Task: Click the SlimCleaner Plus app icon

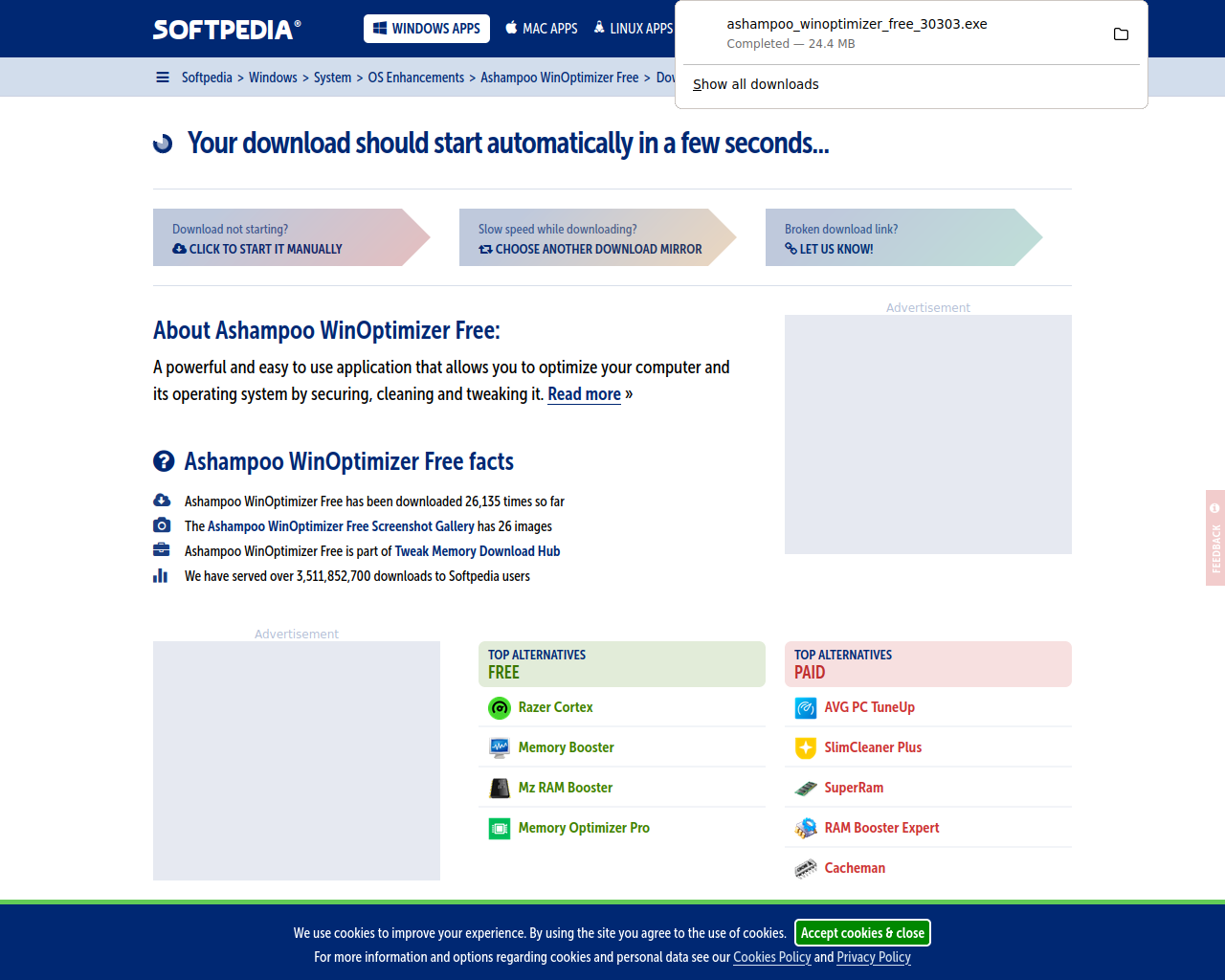Action: pyautogui.click(x=806, y=748)
